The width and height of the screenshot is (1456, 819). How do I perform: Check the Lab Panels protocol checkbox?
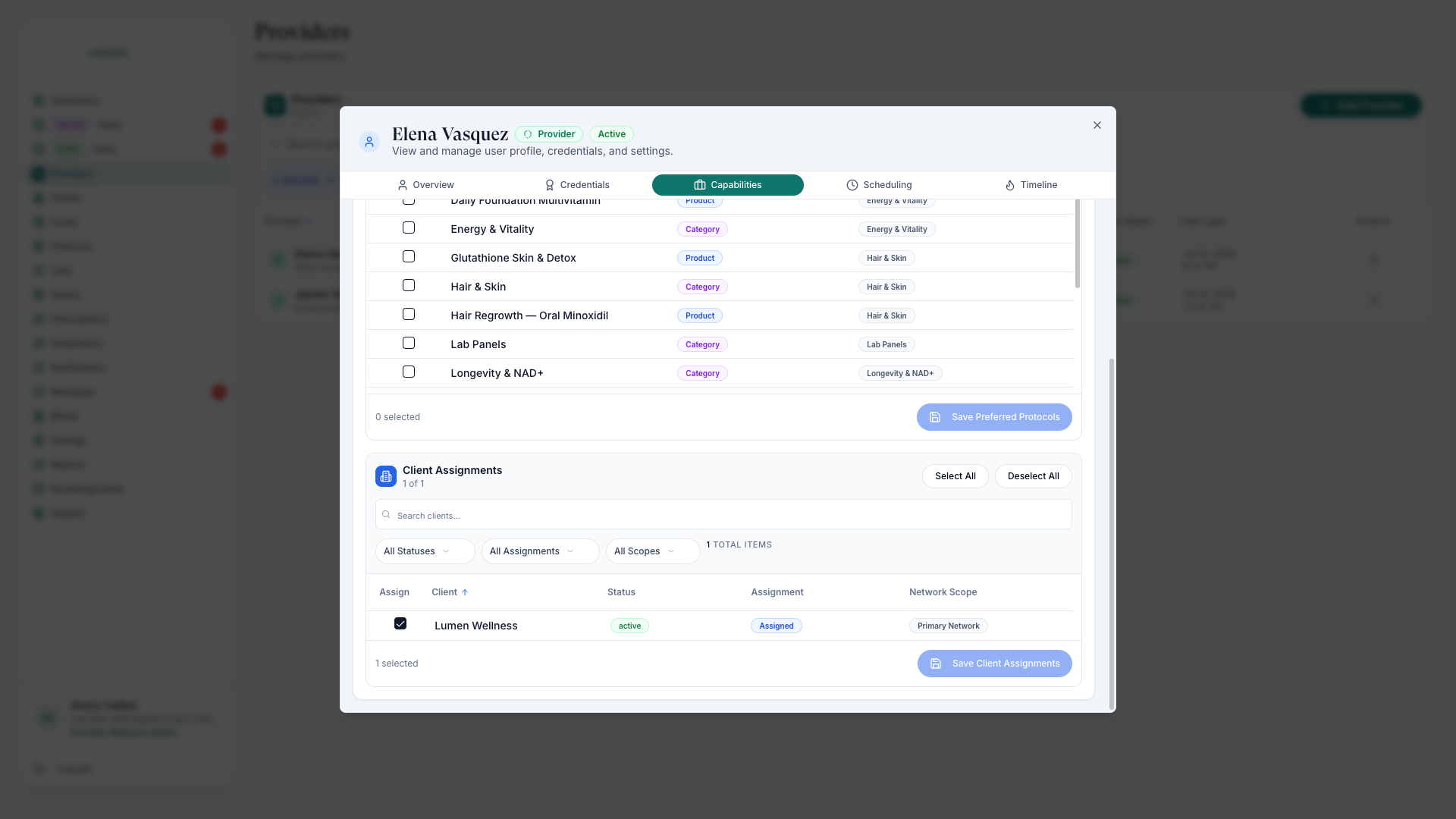(409, 343)
